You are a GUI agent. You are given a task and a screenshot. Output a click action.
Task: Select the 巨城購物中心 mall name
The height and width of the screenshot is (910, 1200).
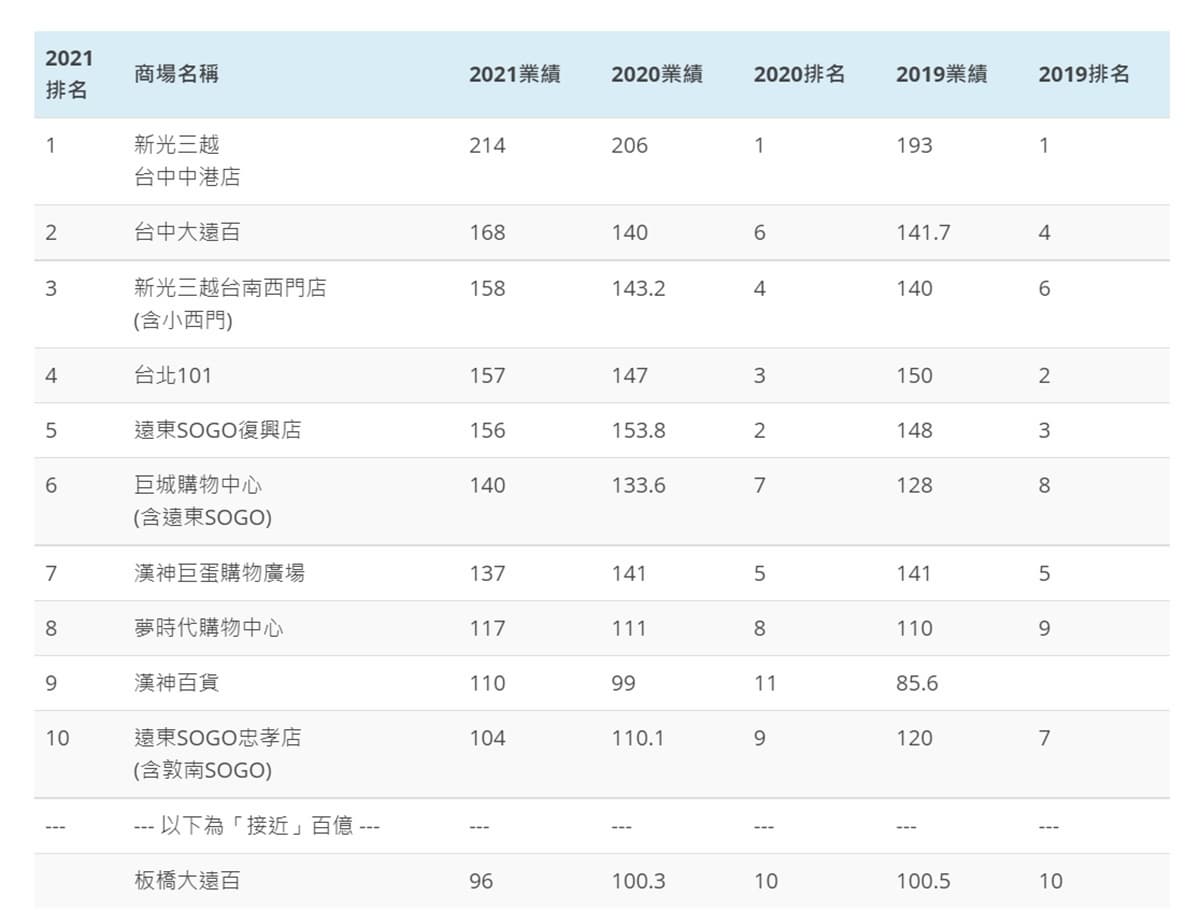coord(198,485)
